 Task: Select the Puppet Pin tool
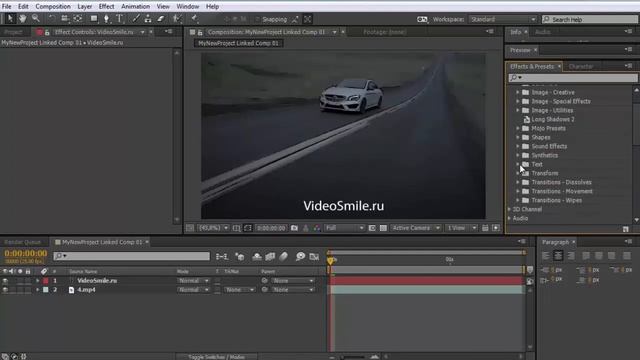(x=195, y=18)
